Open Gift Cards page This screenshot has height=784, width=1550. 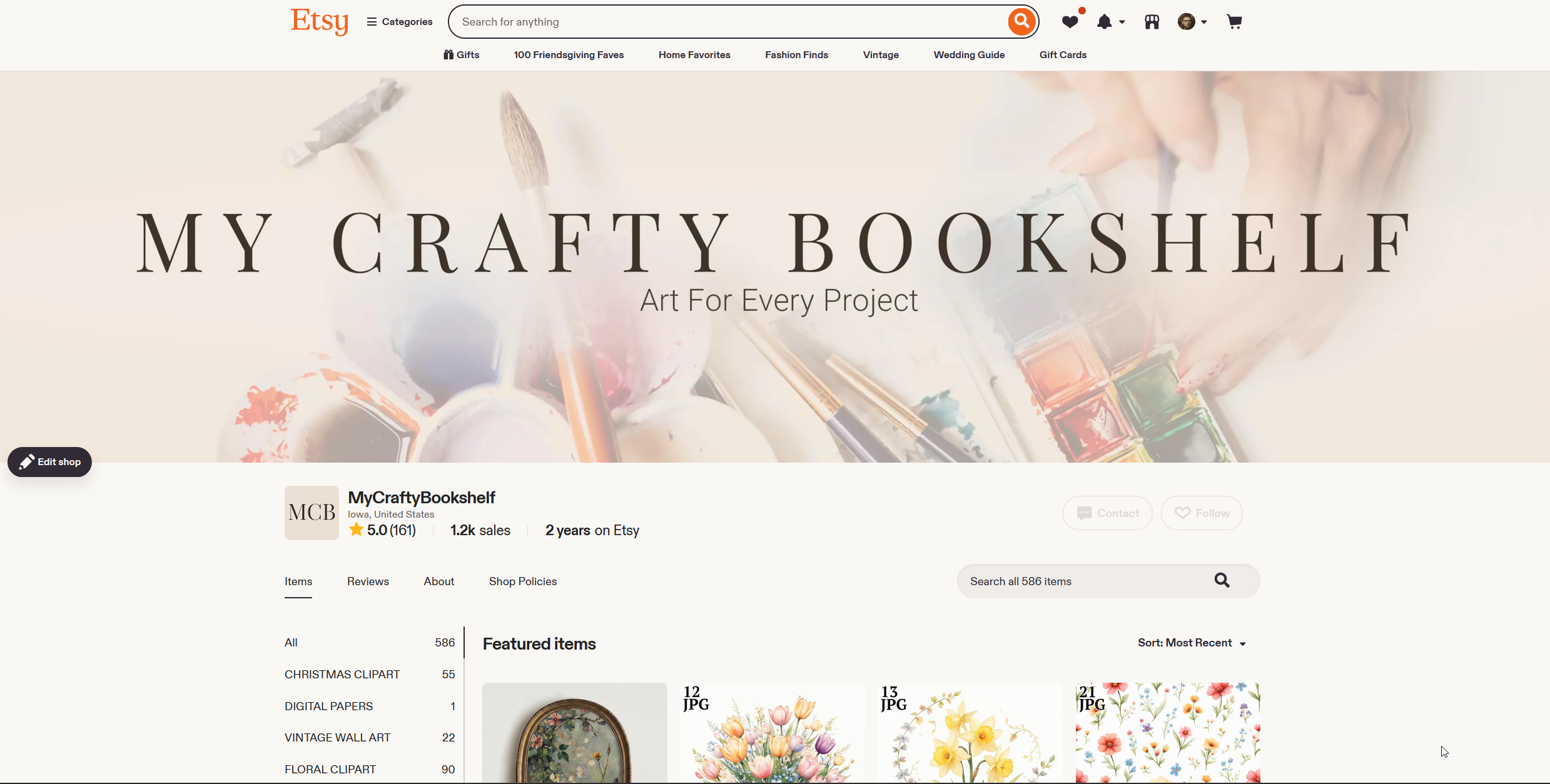point(1063,55)
